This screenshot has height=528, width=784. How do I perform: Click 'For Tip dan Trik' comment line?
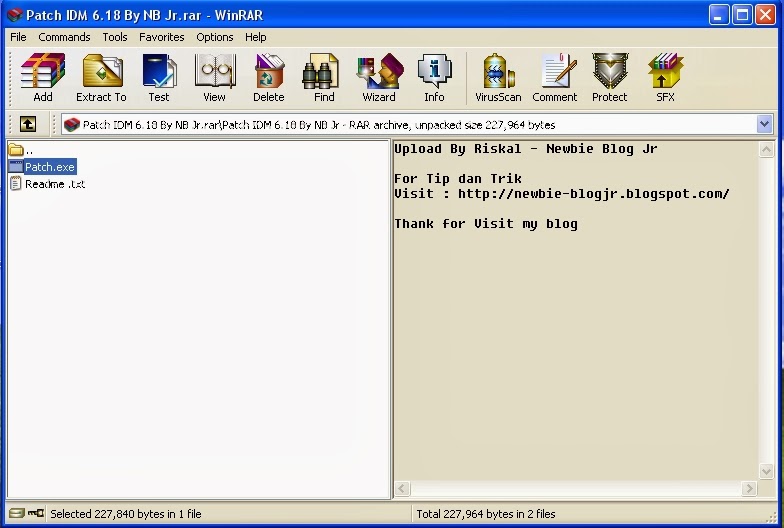click(x=458, y=178)
